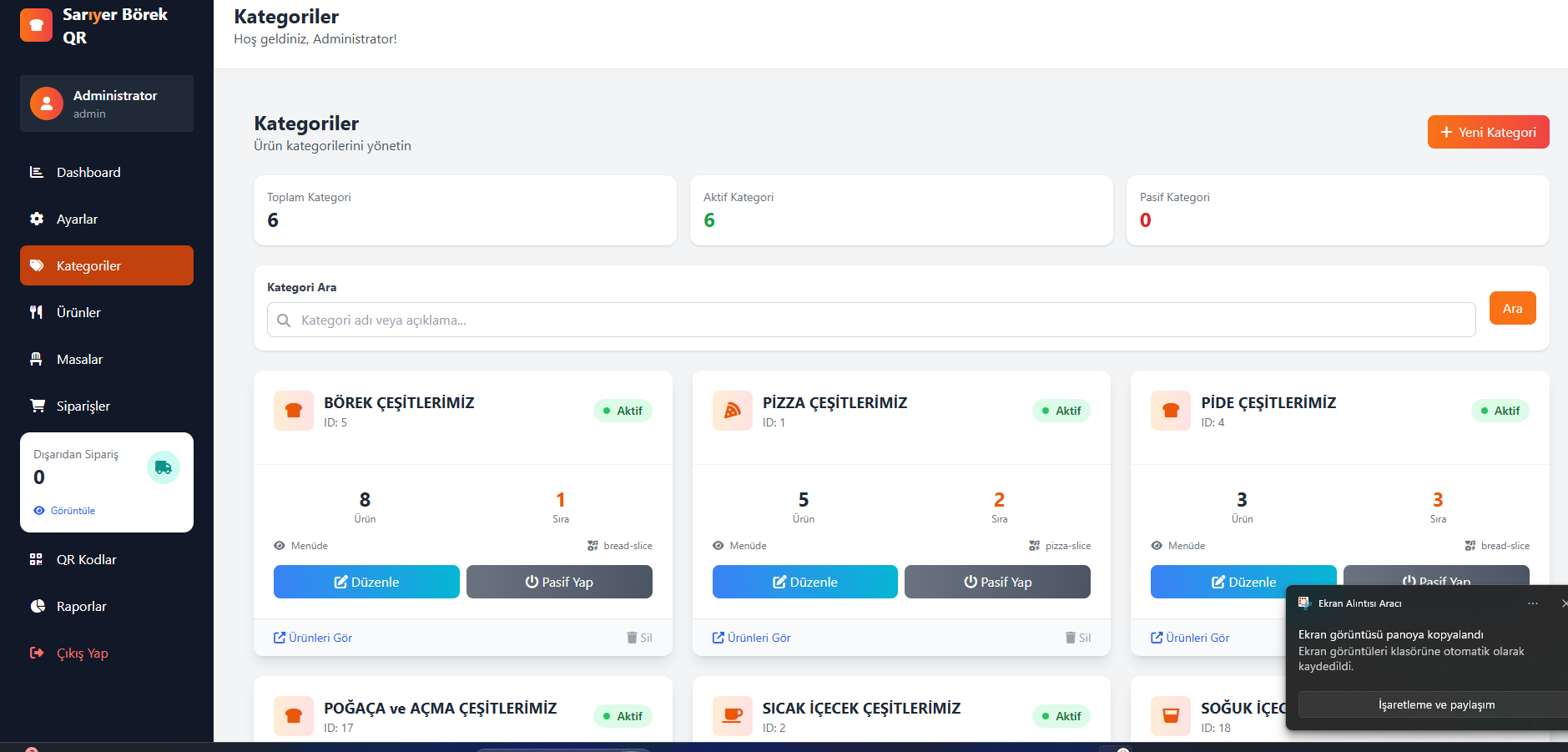Click the Yeni Kategori button
Screen dimensions: 1568x752
pos(1488,132)
